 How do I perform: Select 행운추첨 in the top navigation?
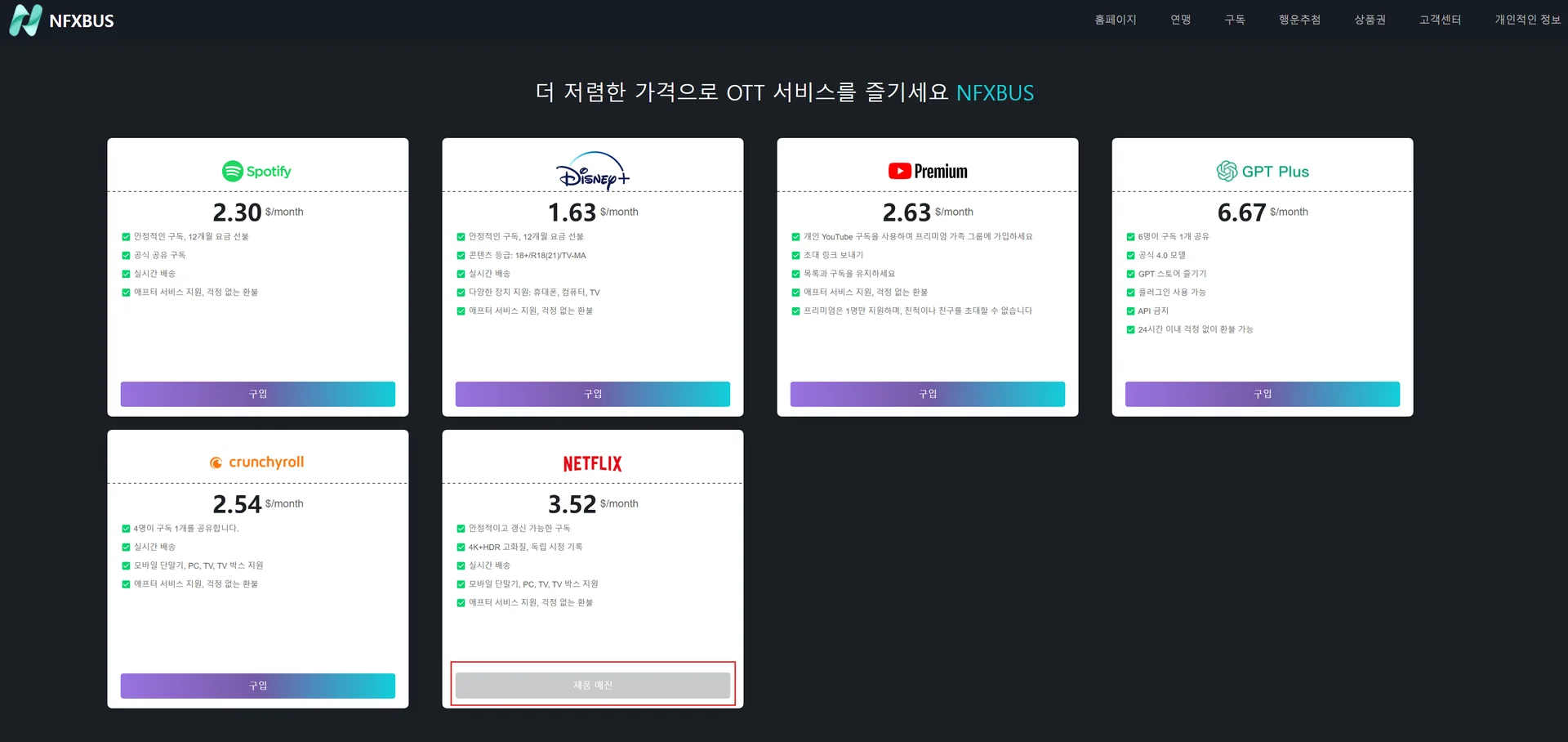[1299, 20]
